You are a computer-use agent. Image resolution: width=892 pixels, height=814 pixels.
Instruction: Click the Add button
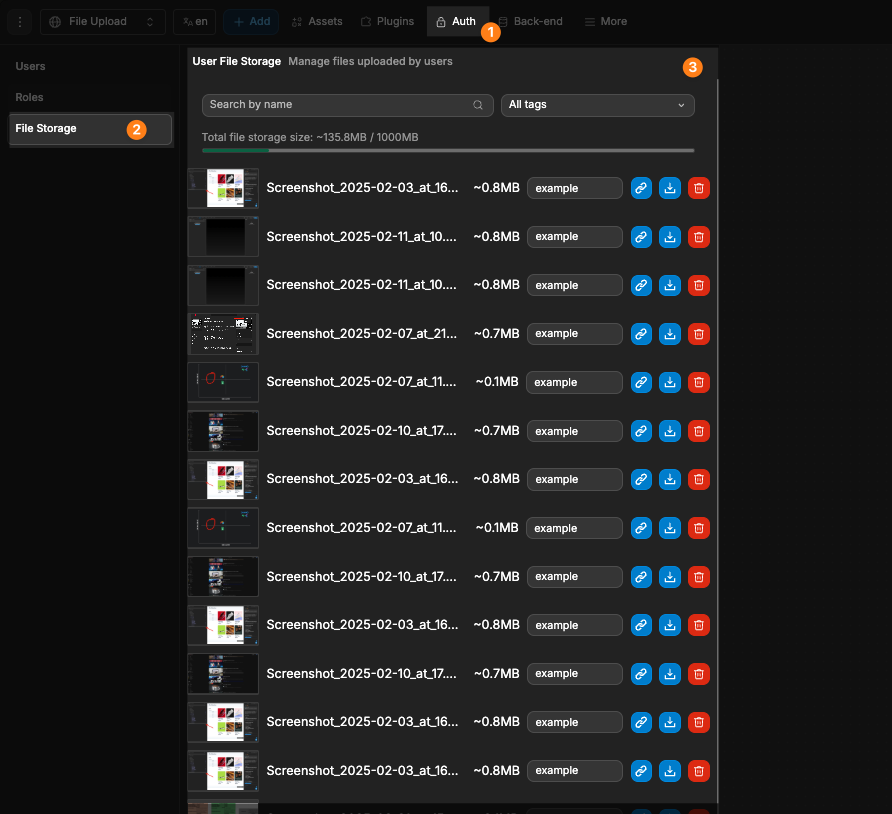[251, 21]
